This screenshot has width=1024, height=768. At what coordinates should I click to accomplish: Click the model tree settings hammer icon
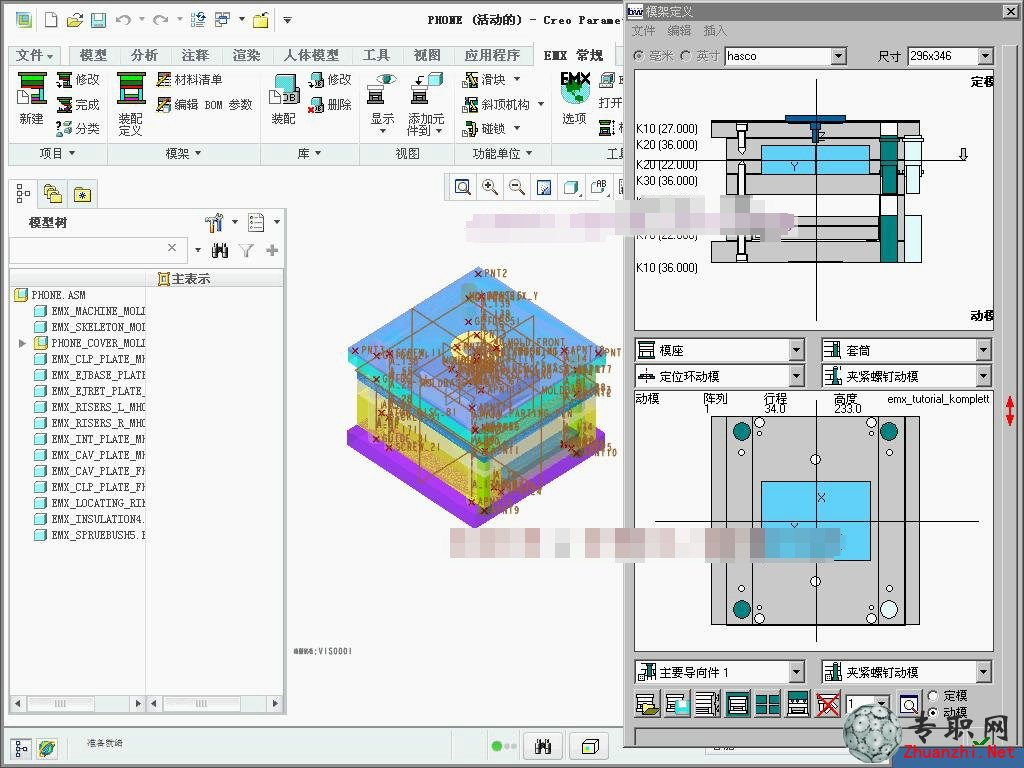214,223
